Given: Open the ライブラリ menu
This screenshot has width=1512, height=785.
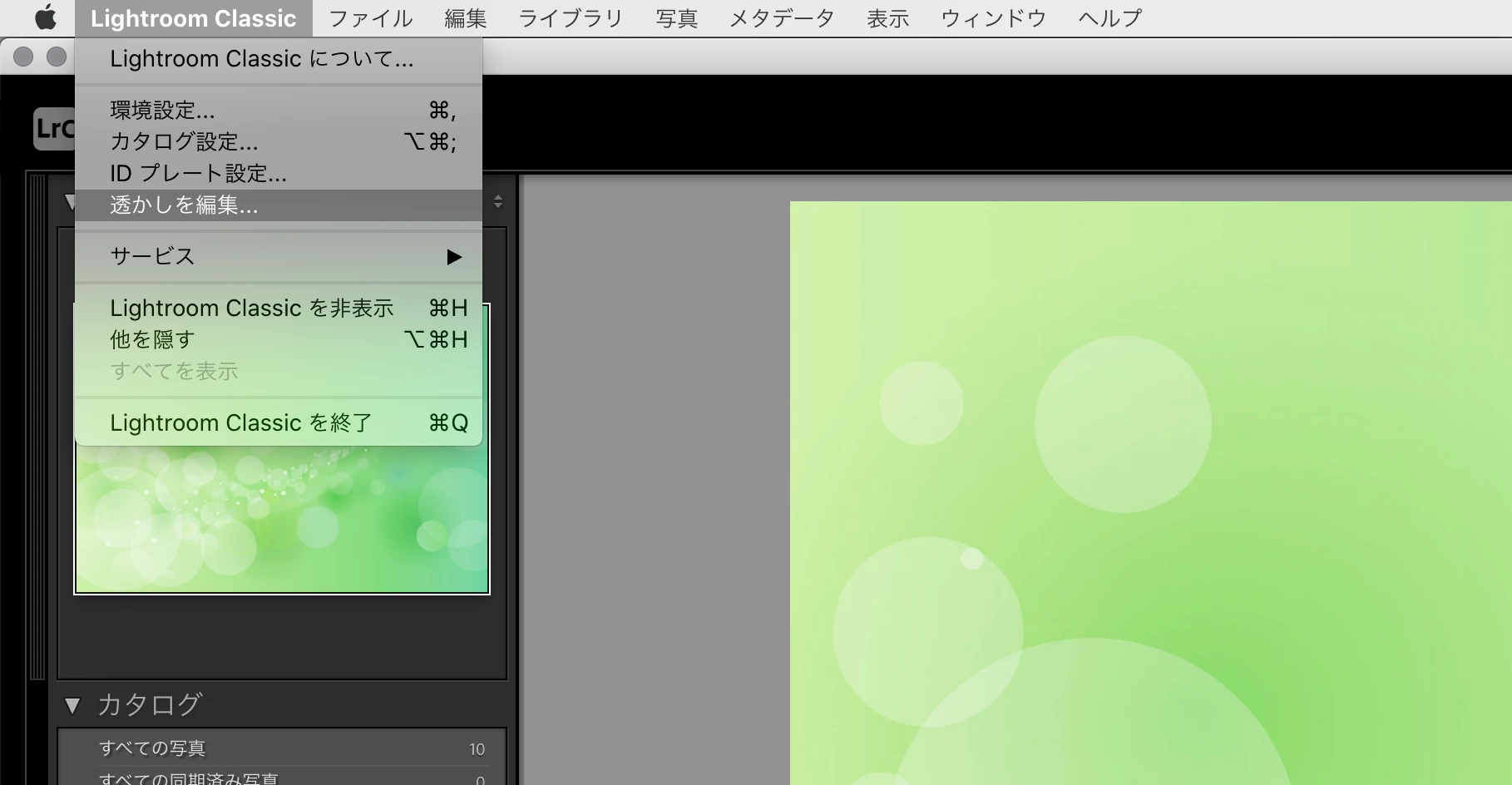Looking at the screenshot, I should pos(571,18).
